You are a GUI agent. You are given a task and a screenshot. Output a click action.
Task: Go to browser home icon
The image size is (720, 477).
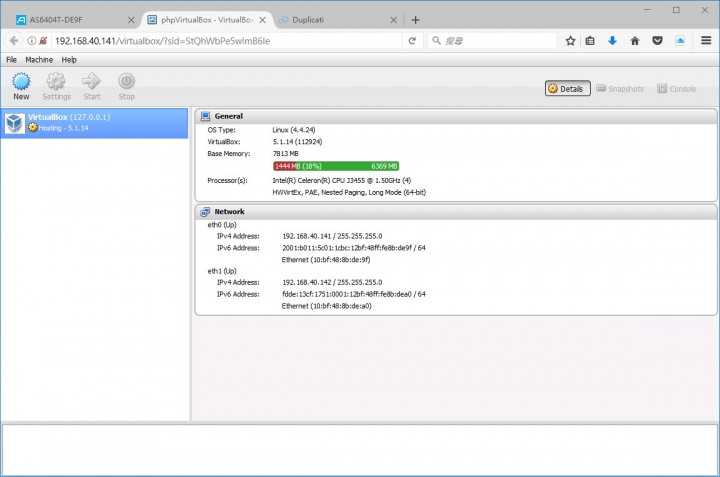pos(635,41)
